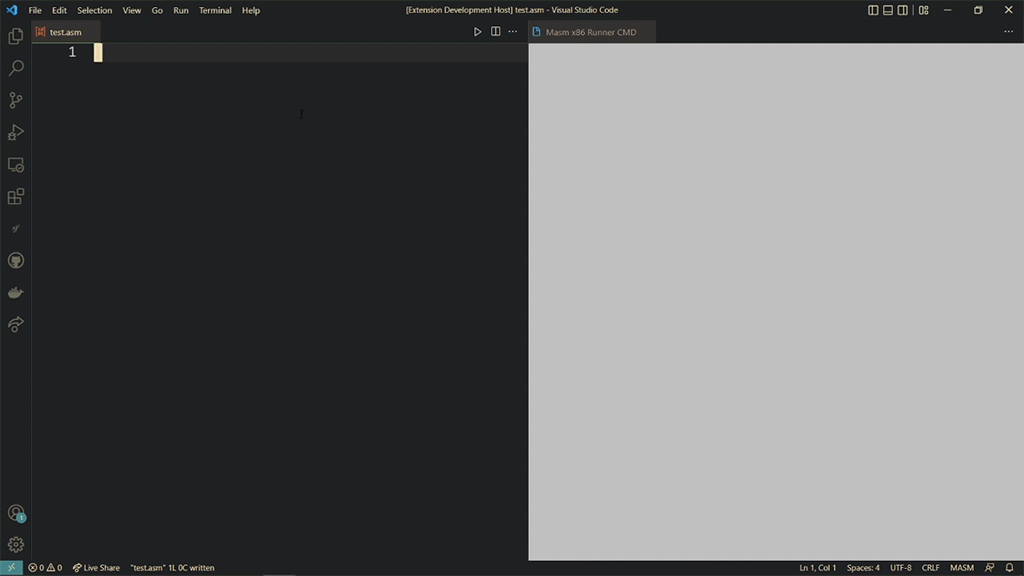The height and width of the screenshot is (576, 1024).
Task: Change the UTF-8 file encoding
Action: (900, 568)
